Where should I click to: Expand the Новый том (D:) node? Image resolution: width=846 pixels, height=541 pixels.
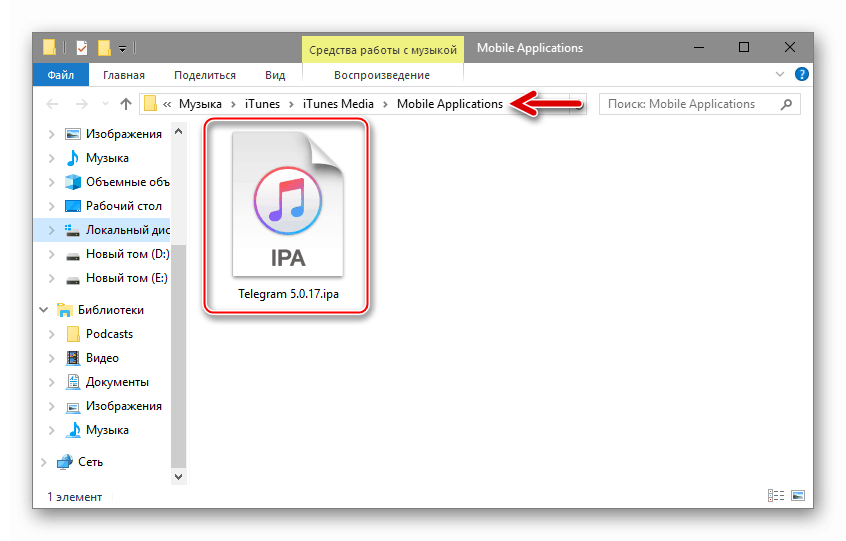click(x=51, y=254)
